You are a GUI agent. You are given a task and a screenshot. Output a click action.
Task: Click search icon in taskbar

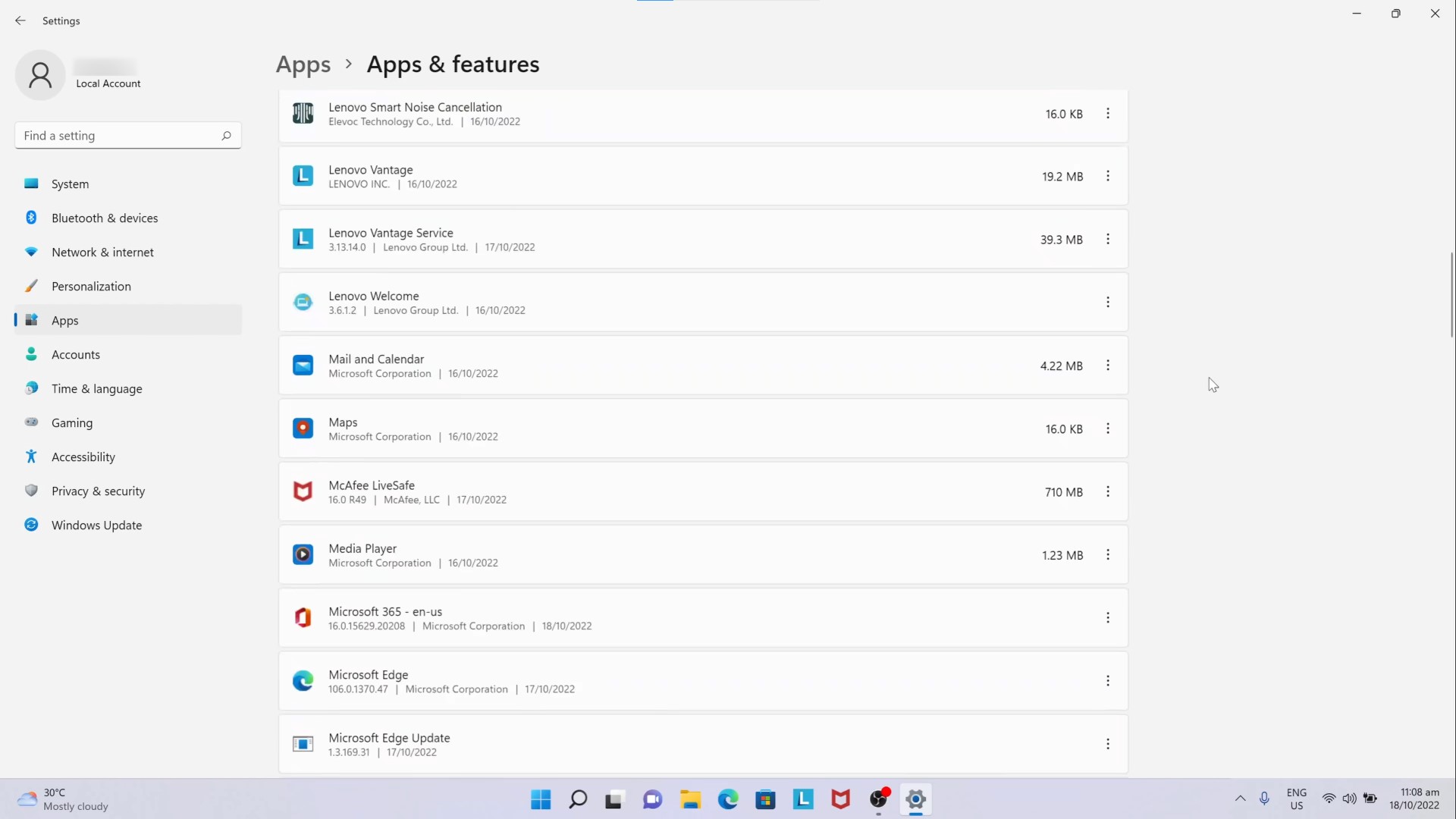tap(577, 799)
